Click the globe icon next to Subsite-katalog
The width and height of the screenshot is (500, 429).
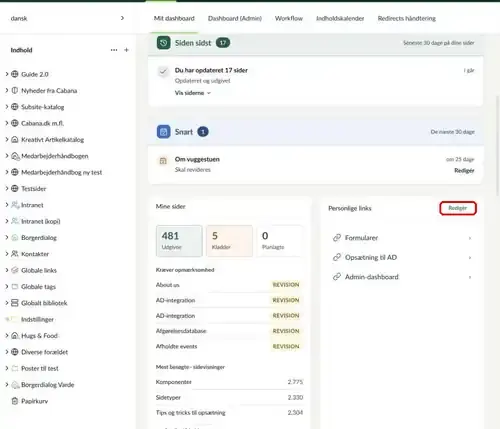[15, 107]
